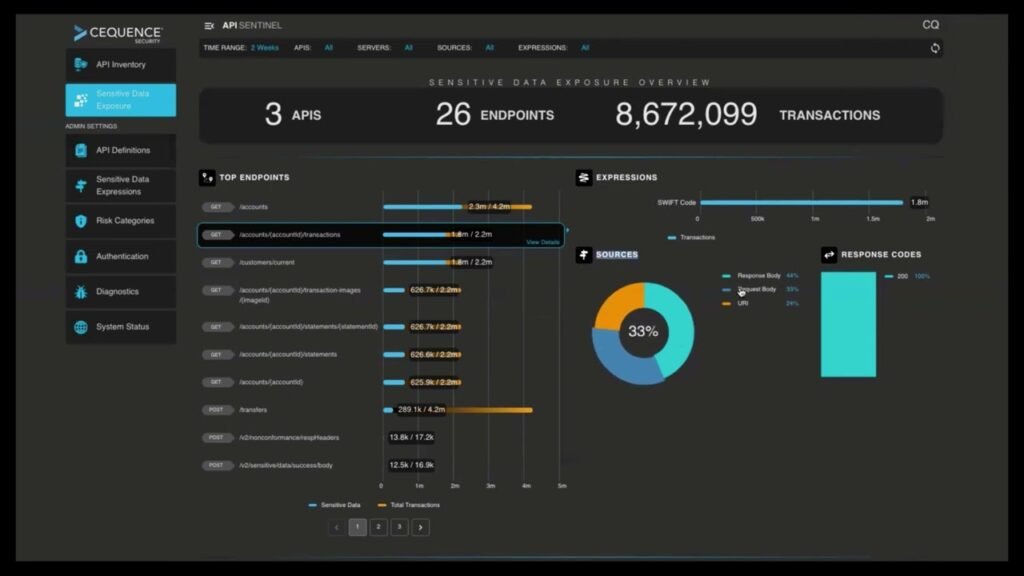
Task: Open the SERVERS filter dropdown
Action: coord(406,47)
